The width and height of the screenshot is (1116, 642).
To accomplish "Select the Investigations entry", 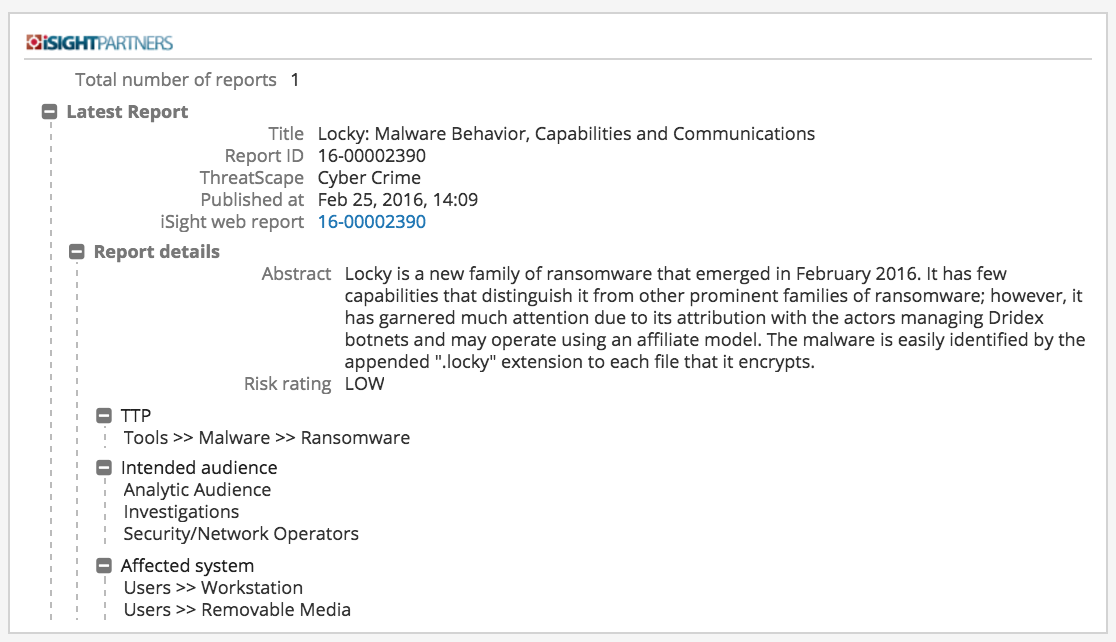I will pyautogui.click(x=181, y=512).
